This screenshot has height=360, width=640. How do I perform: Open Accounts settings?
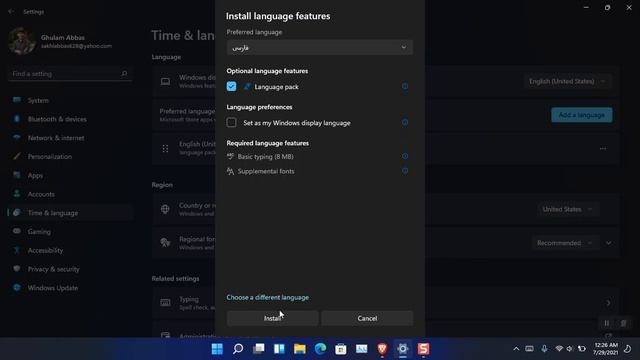pos(70,194)
